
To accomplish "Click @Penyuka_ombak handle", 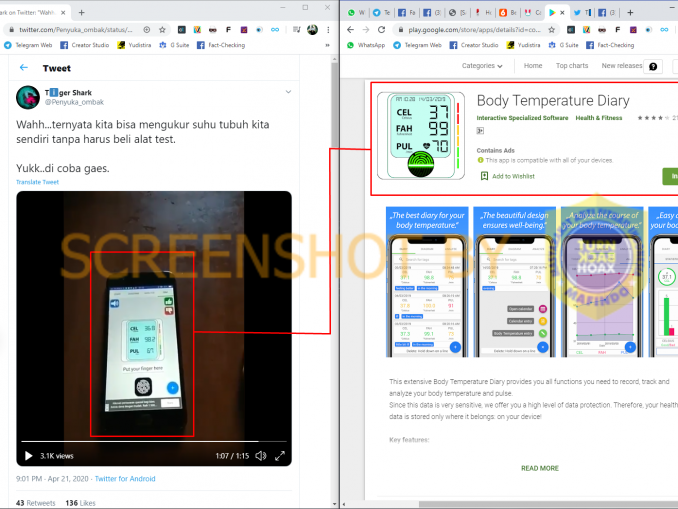I will (x=74, y=102).
